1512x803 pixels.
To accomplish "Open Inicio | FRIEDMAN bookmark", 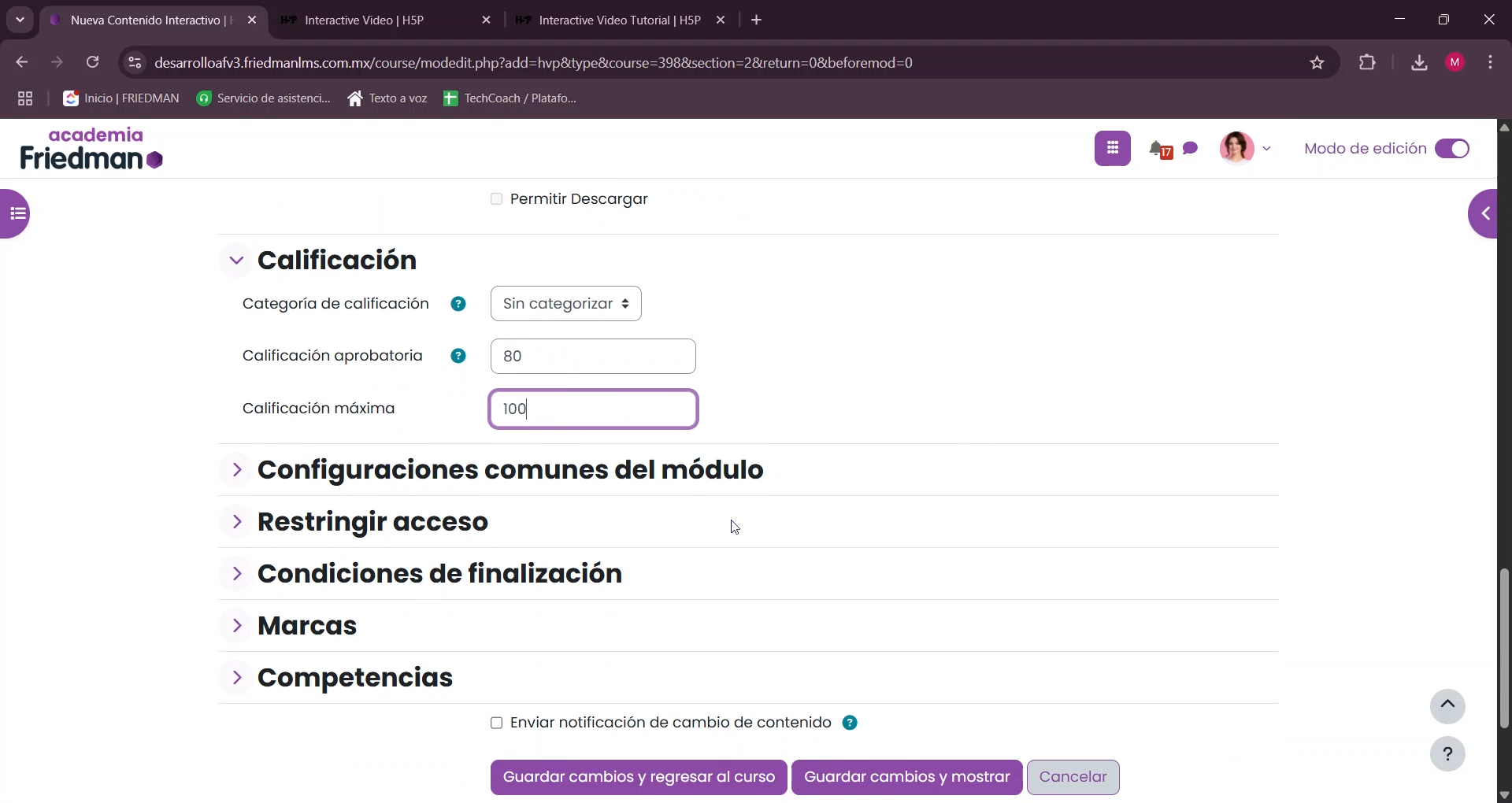I will tap(121, 98).
